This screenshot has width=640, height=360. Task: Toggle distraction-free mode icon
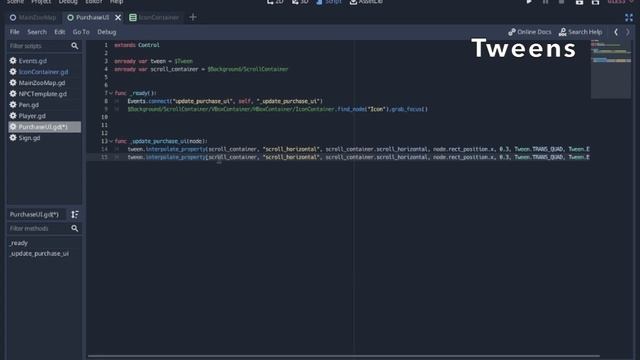[x=629, y=18]
